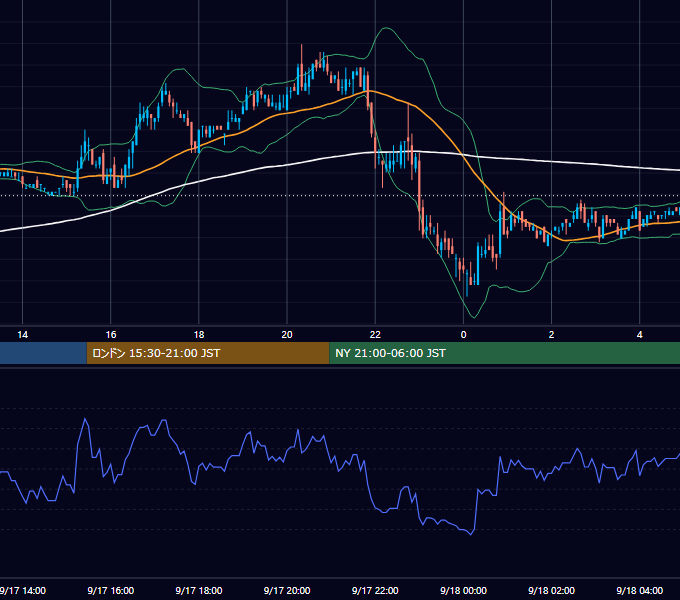The image size is (680, 600).
Task: Click the 18 hour axis label
Action: 199,335
